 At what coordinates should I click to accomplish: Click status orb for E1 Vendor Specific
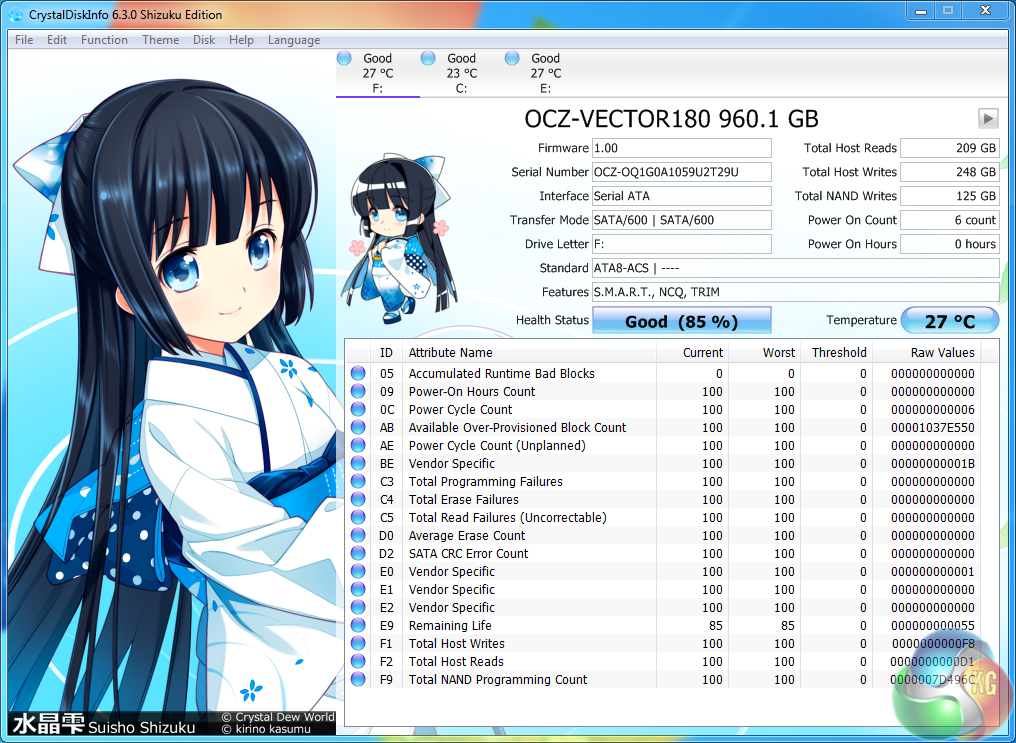pos(358,589)
